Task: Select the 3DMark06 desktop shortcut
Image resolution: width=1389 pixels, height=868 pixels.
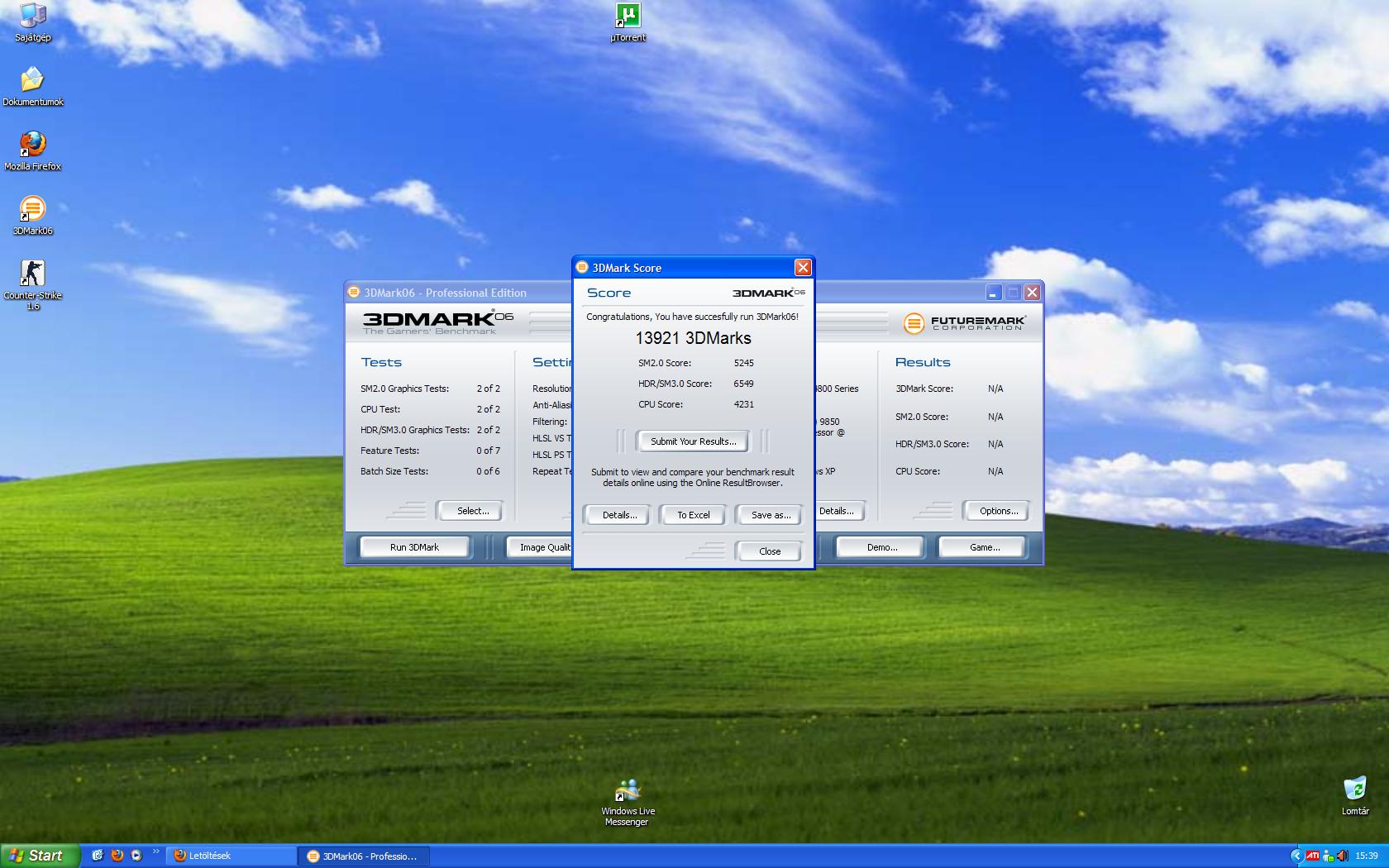Action: coord(32,216)
